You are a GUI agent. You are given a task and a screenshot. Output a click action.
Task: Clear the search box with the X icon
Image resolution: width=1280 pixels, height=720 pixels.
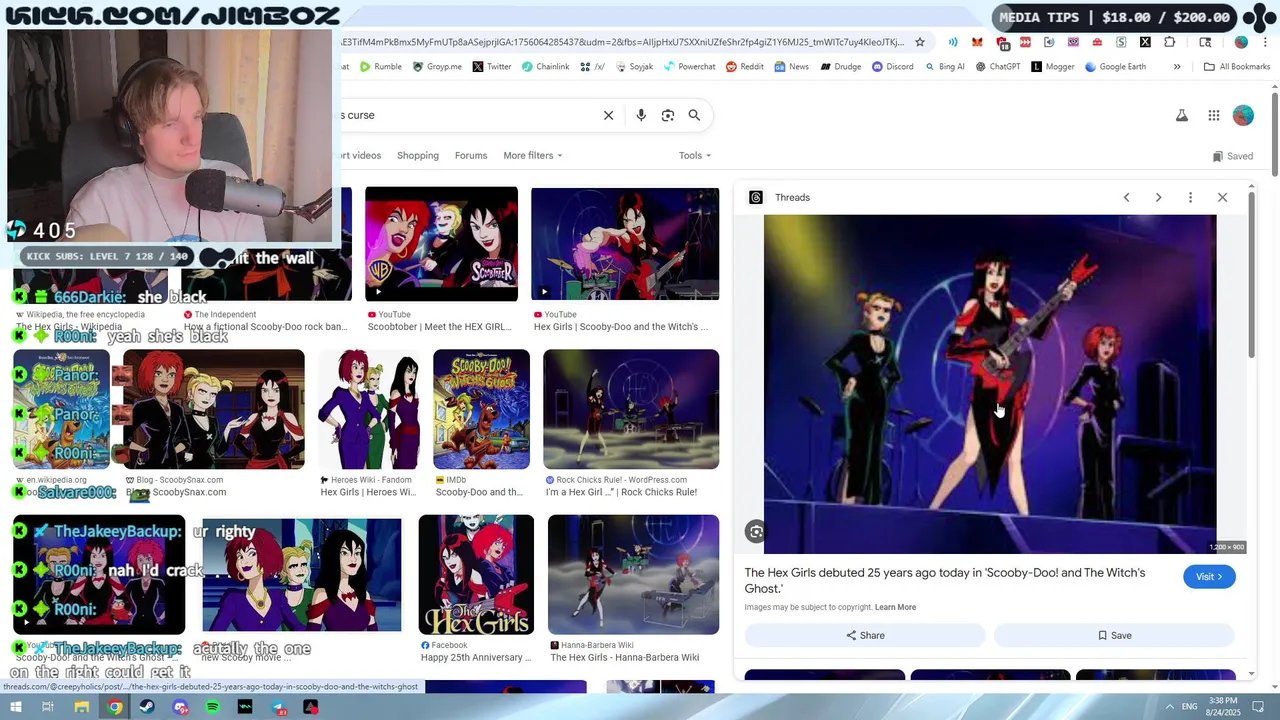coord(608,115)
